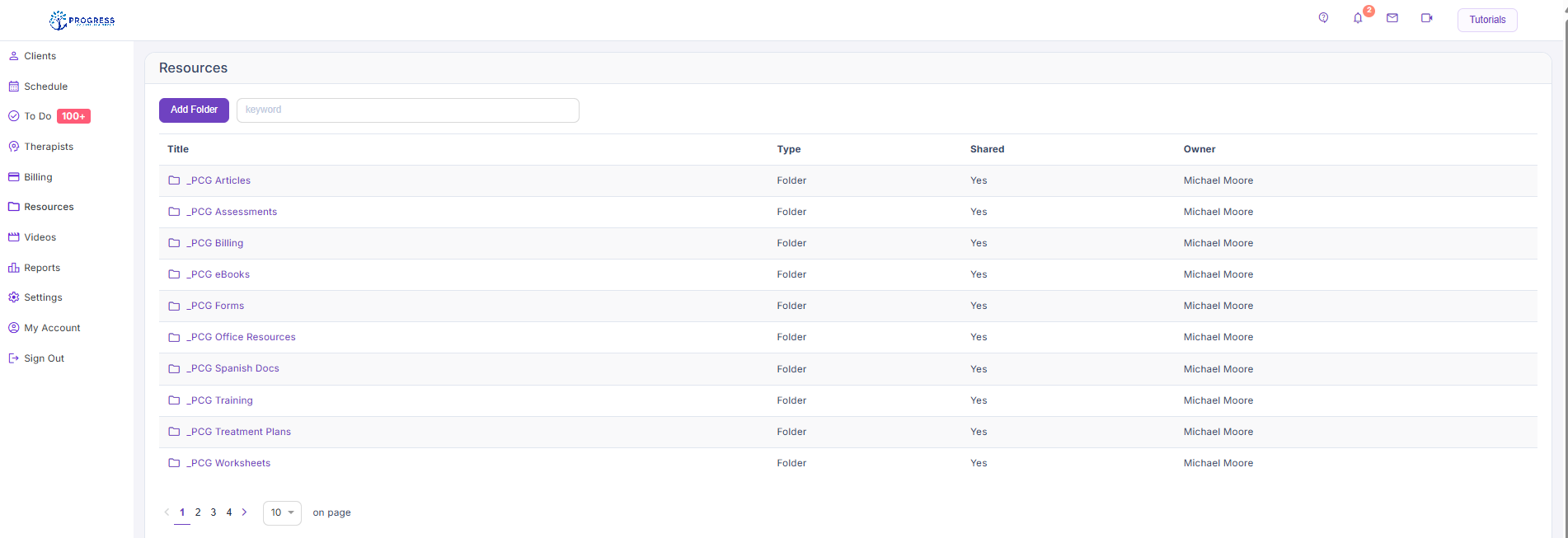Click the folder icon beside _PCG Worksheets
Viewport: 1568px width, 538px height.
[174, 463]
